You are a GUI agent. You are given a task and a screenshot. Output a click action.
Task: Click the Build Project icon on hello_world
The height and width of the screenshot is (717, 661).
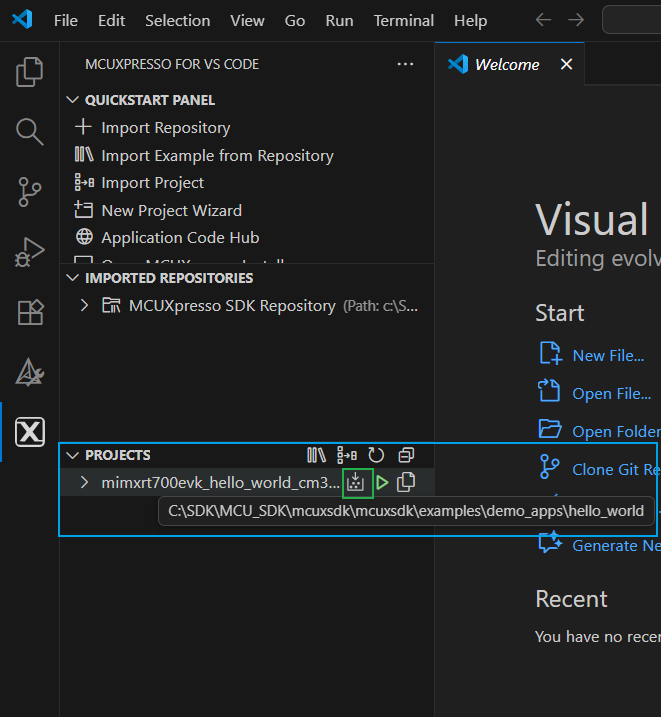tap(357, 483)
